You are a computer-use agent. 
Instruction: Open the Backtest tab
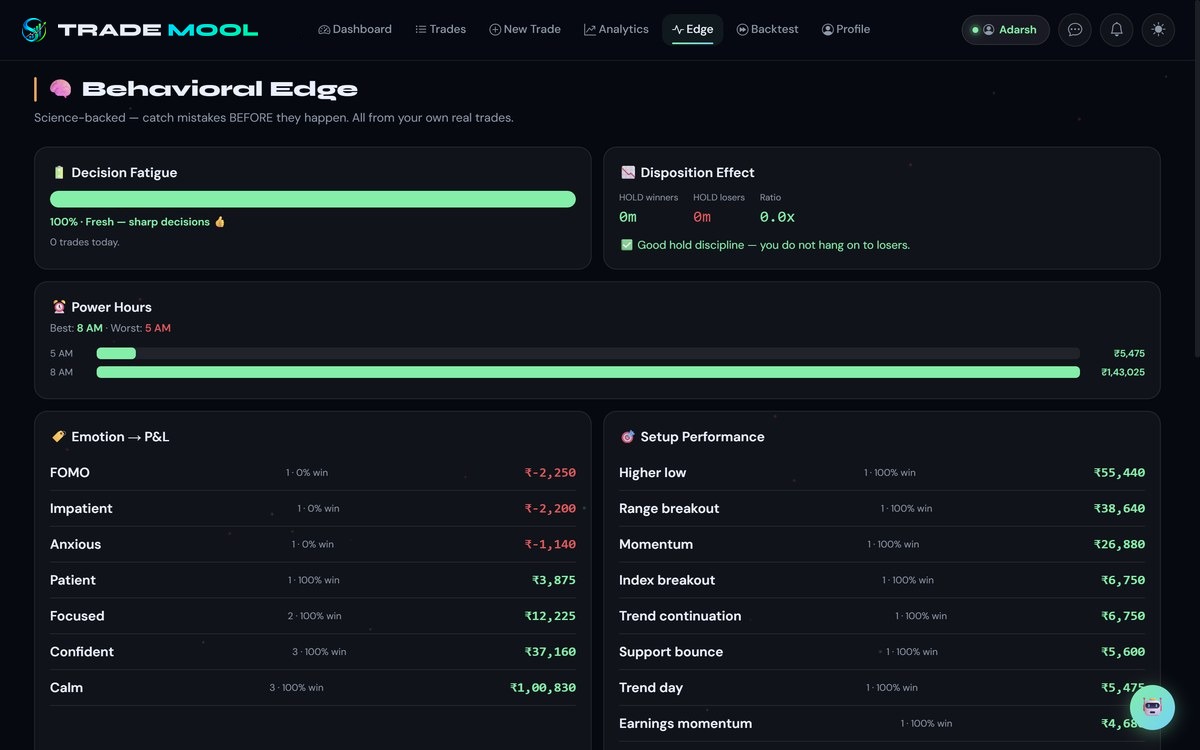[x=768, y=30]
